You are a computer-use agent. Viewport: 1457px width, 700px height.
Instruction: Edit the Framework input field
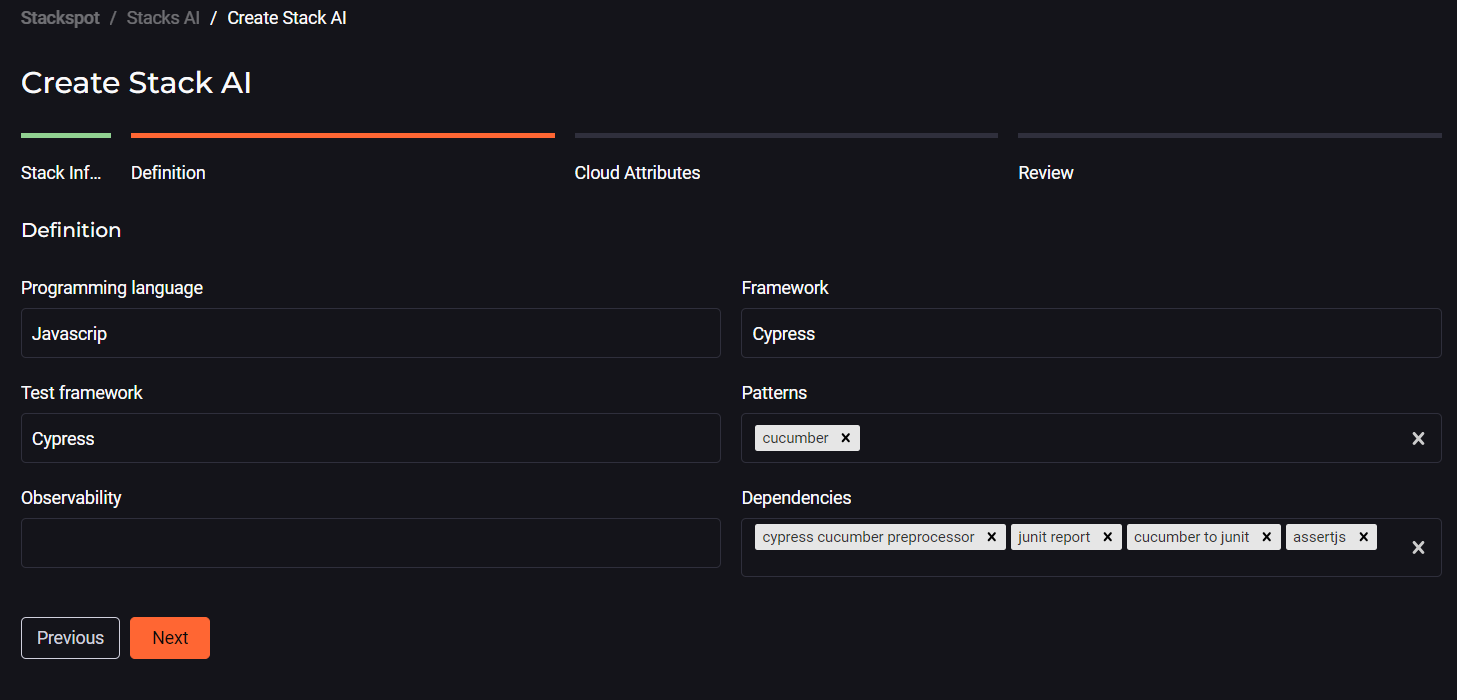pyautogui.click(x=1091, y=333)
